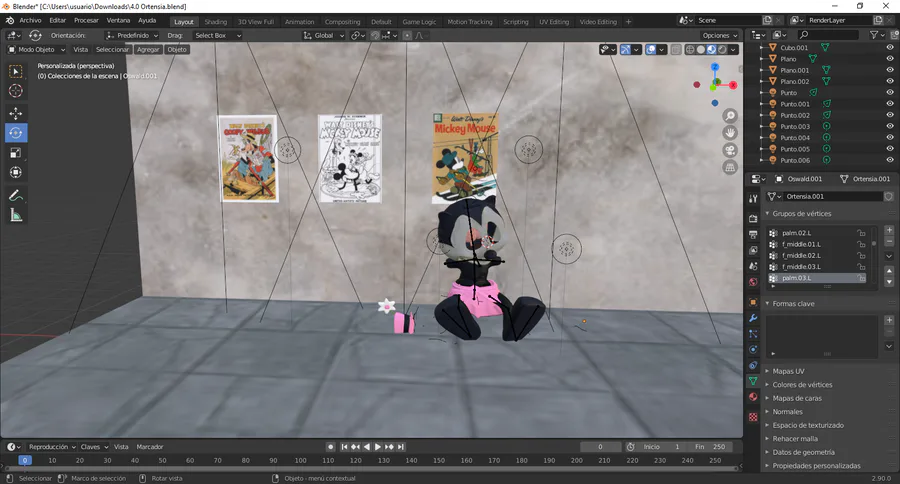Viewport: 900px width, 484px height.
Task: Toggle visibility of Punto.003
Action: pyautogui.click(x=890, y=126)
